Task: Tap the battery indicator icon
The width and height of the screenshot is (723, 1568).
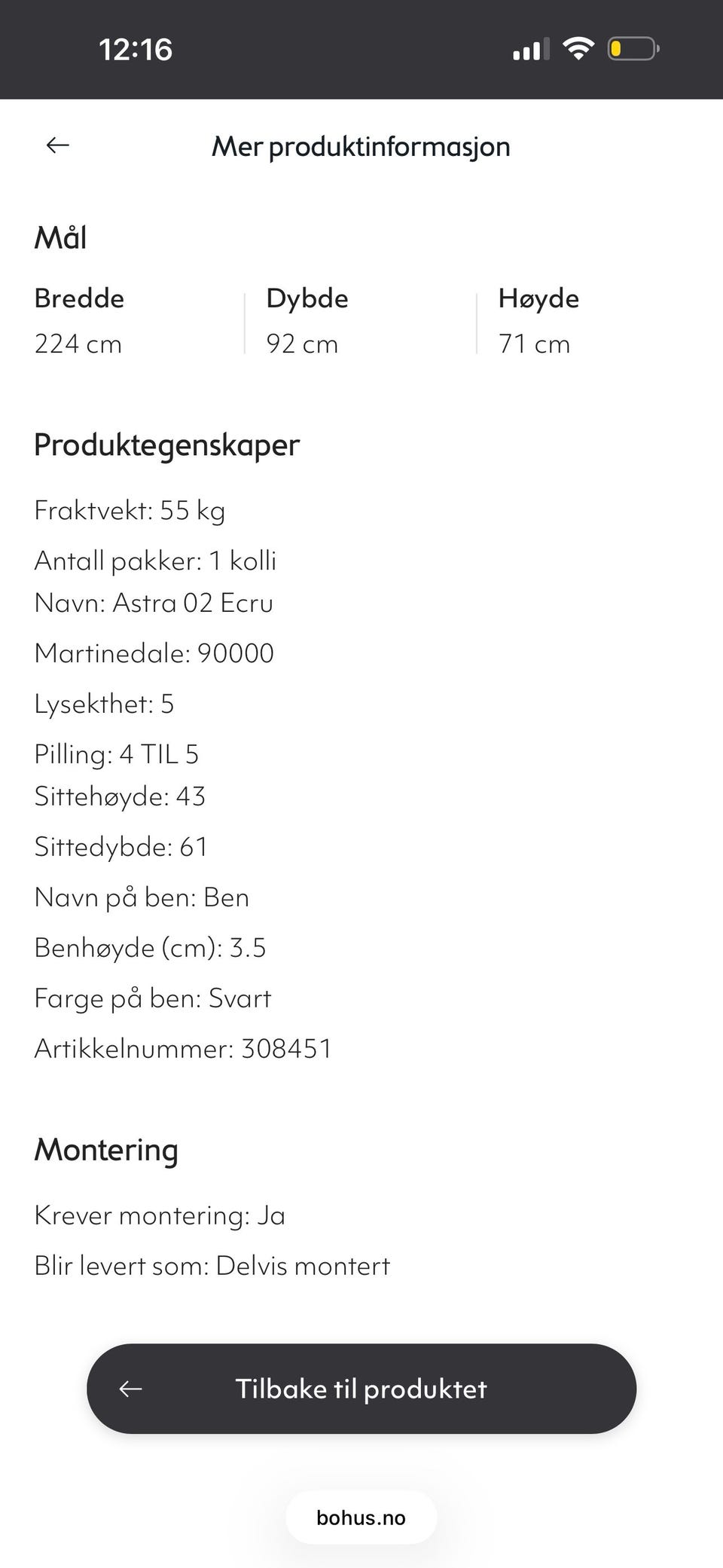Action: pos(633,50)
